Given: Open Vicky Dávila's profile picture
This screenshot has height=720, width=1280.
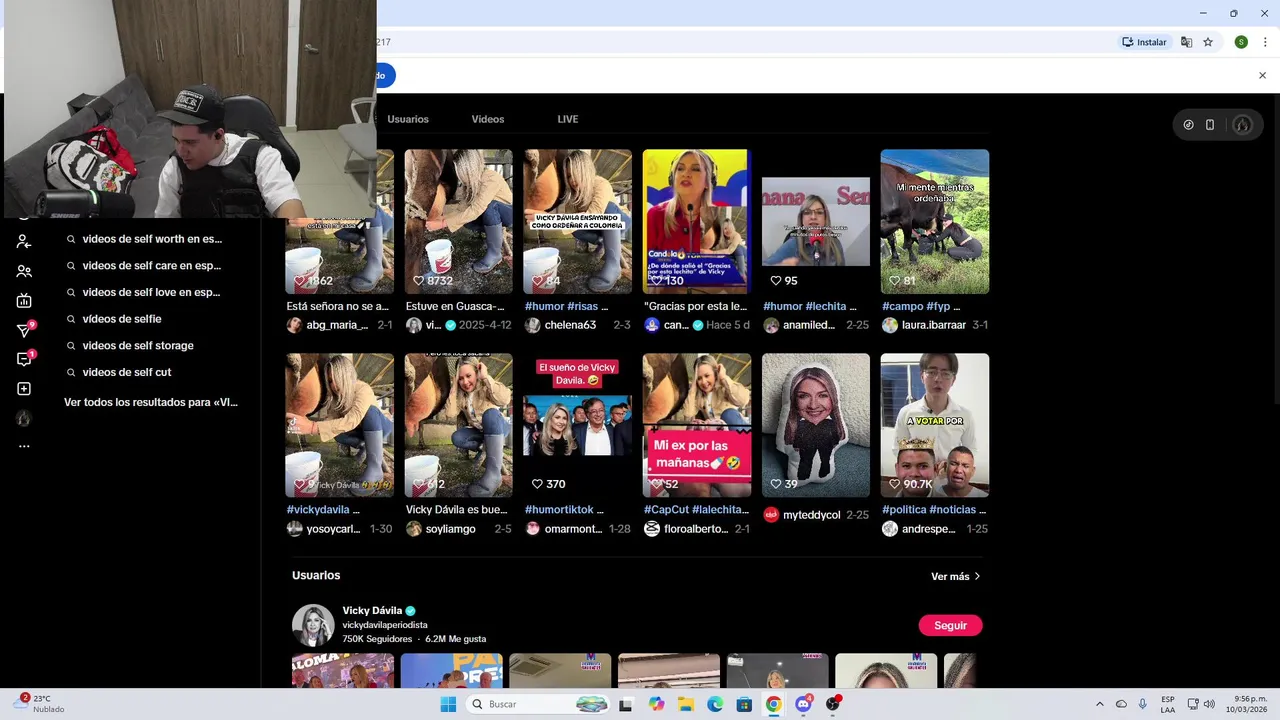Looking at the screenshot, I should (x=313, y=625).
